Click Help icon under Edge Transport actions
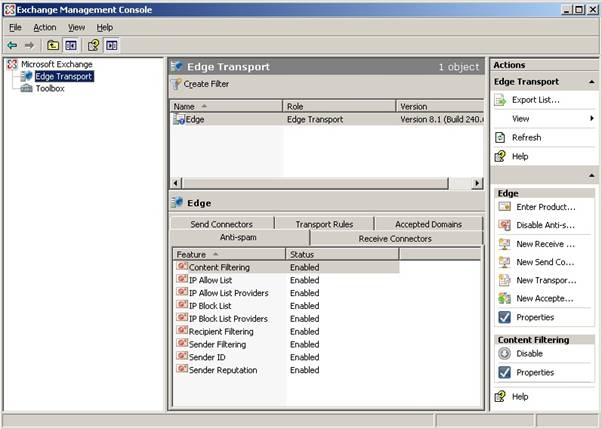 [500, 156]
